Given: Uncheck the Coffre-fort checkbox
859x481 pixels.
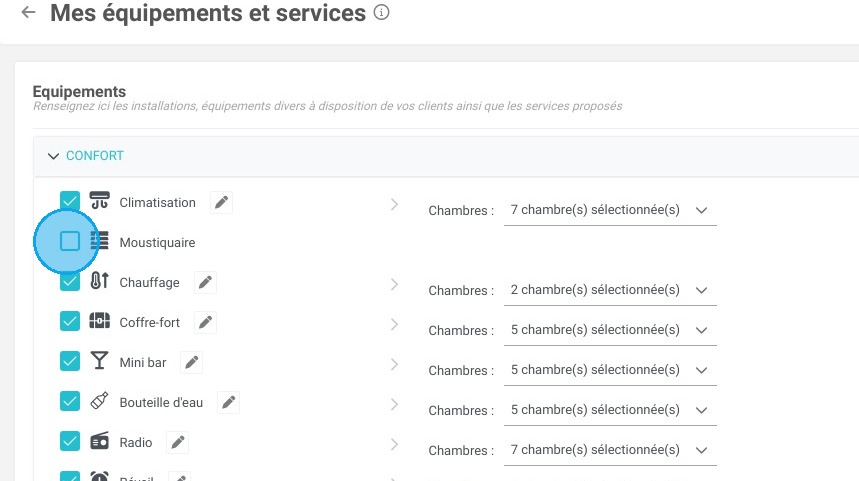Looking at the screenshot, I should [70, 321].
